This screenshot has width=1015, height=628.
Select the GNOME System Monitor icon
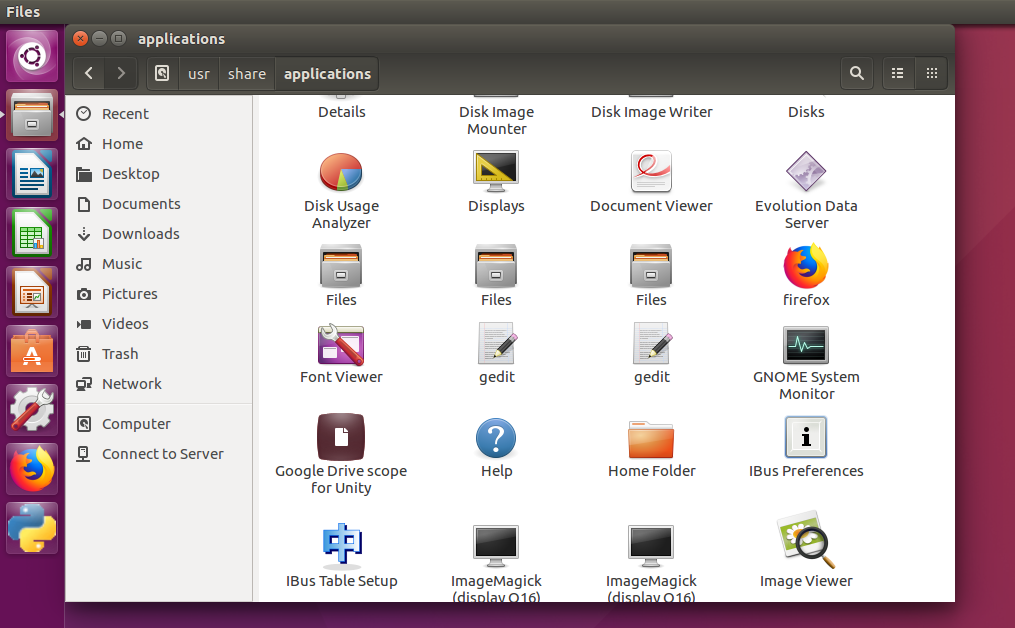pos(806,345)
